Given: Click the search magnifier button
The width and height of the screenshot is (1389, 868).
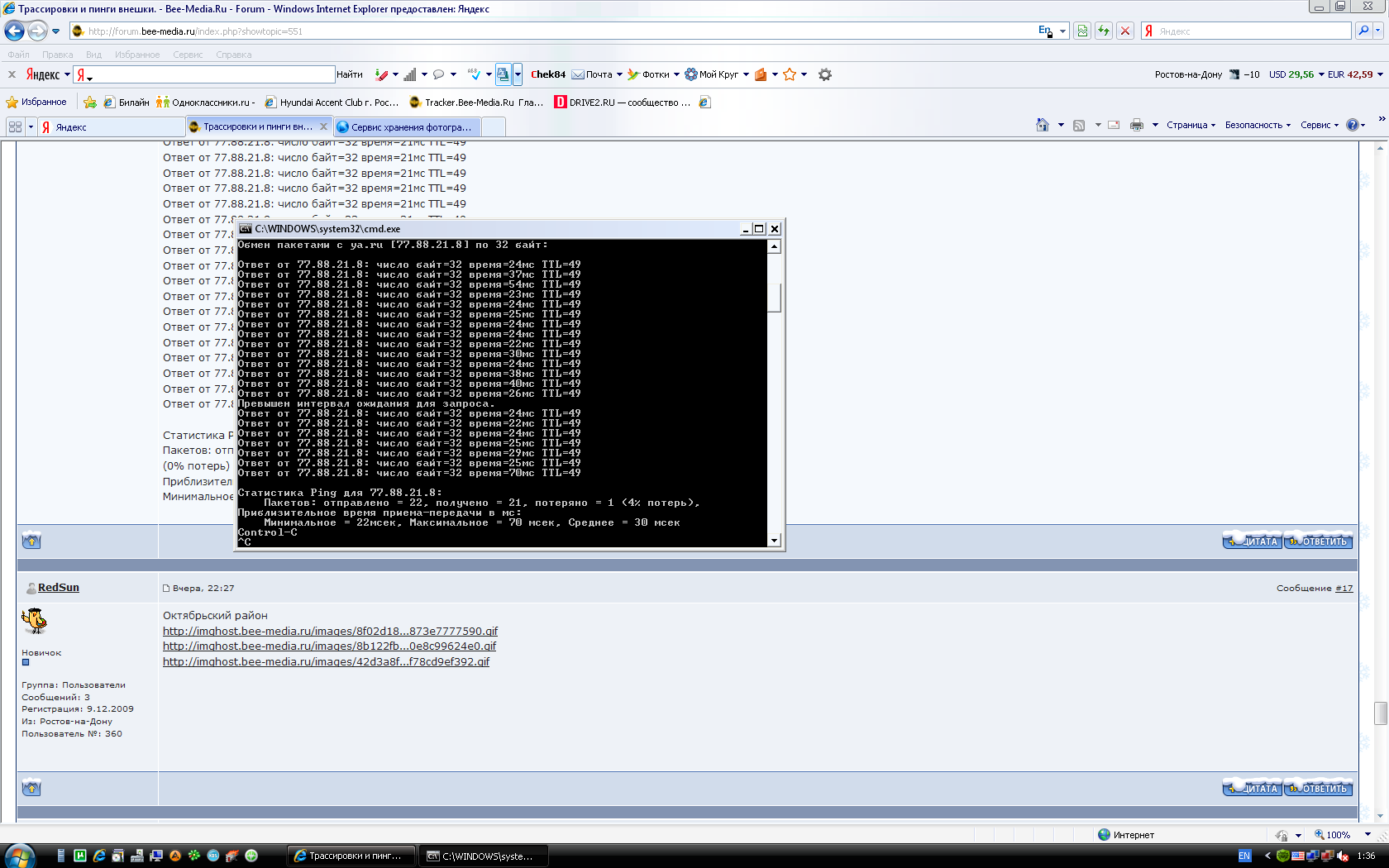Looking at the screenshot, I should click(1363, 31).
